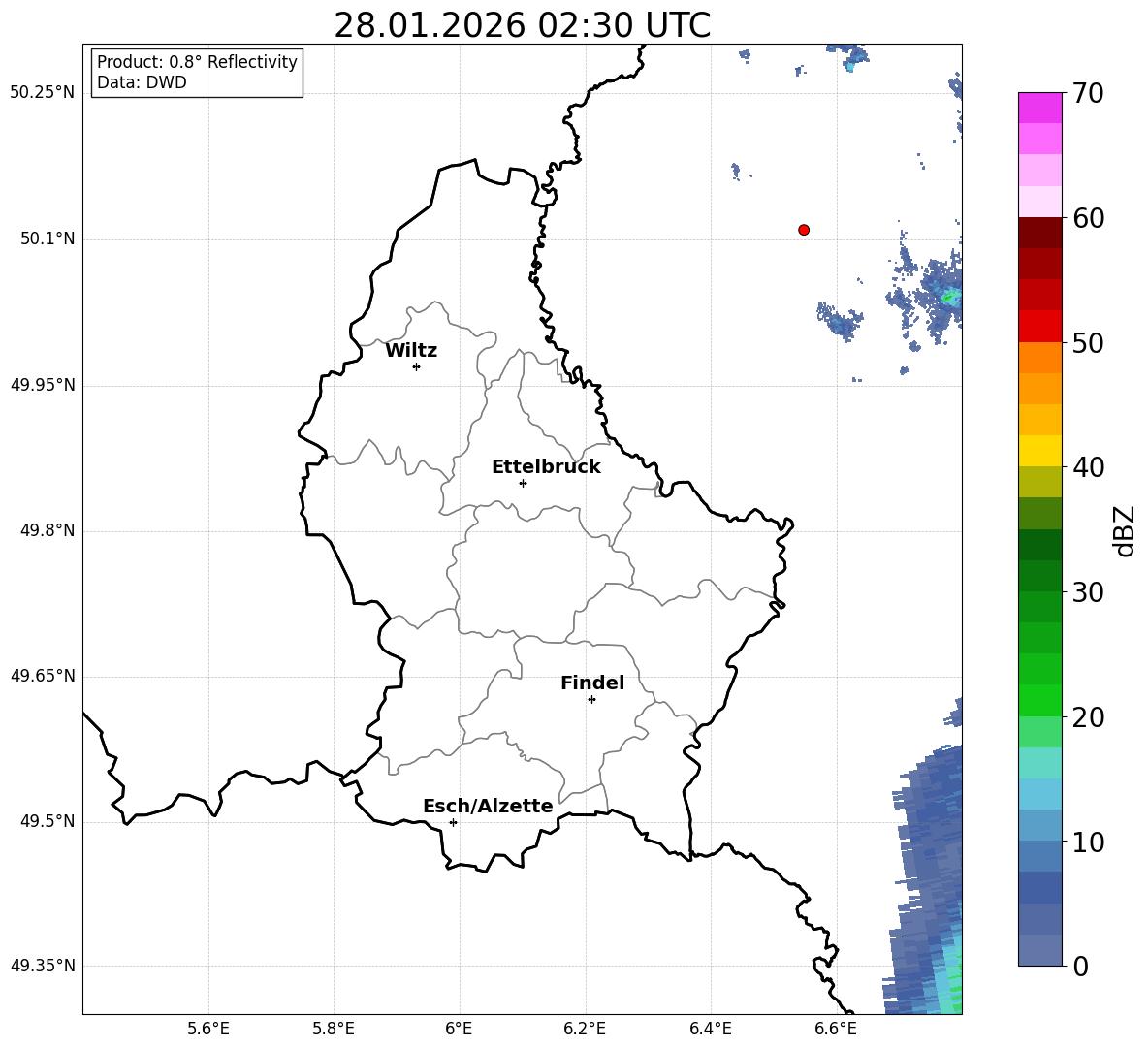Select the Wiltz label

pyautogui.click(x=411, y=351)
